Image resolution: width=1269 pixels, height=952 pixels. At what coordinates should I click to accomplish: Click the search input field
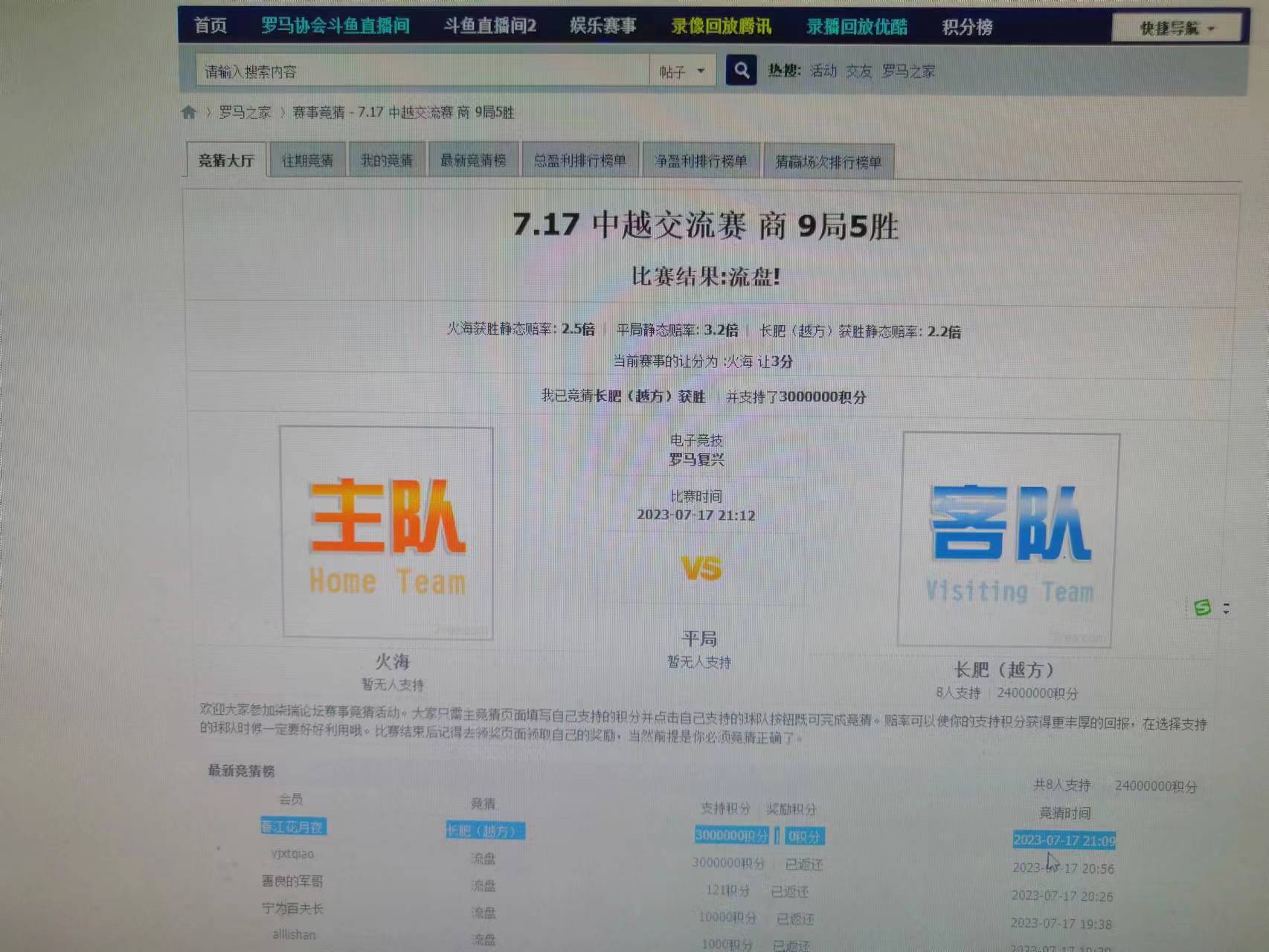[417, 70]
